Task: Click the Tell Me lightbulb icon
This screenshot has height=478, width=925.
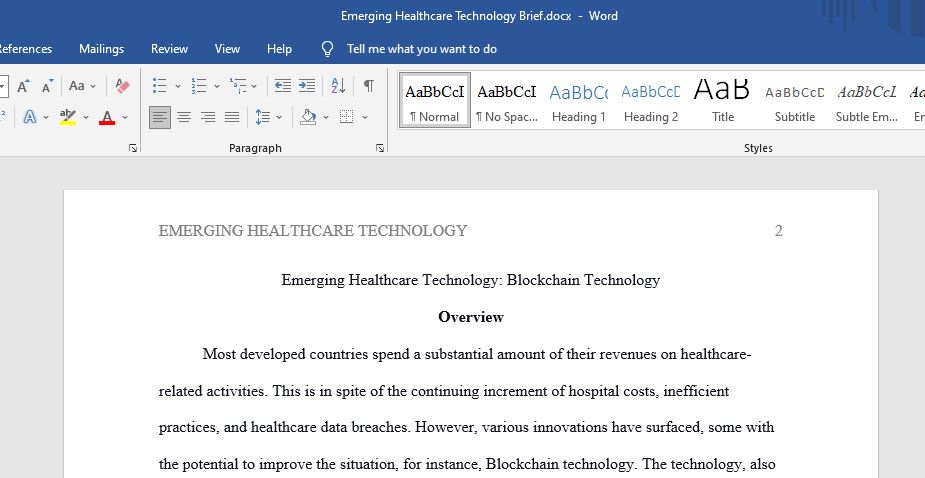Action: (327, 49)
